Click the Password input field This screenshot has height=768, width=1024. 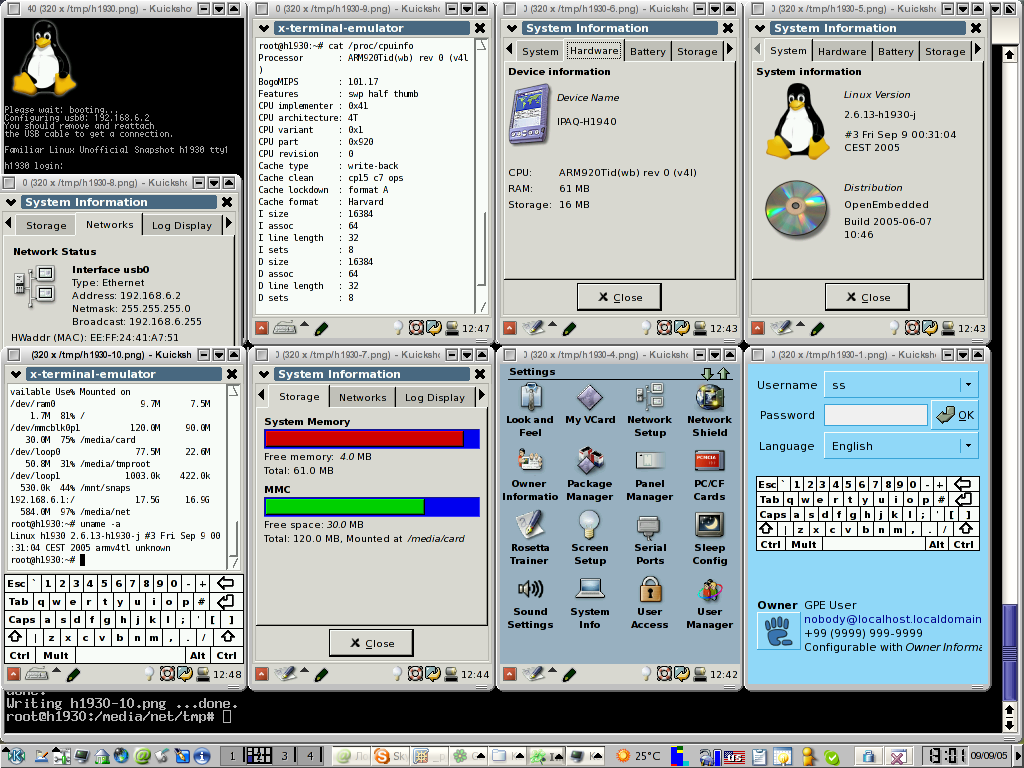point(876,415)
